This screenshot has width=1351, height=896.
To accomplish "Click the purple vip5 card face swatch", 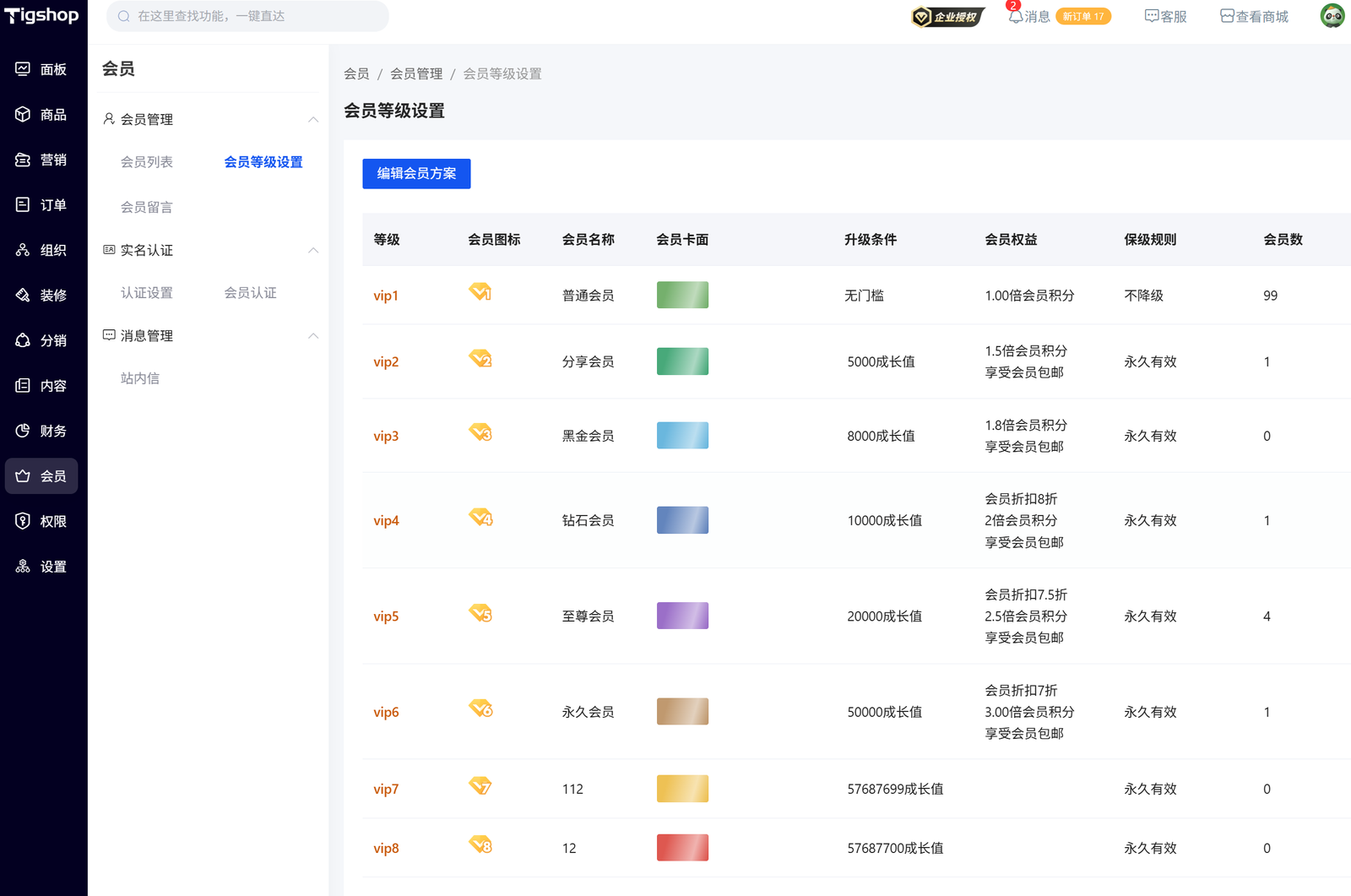I will click(682, 616).
